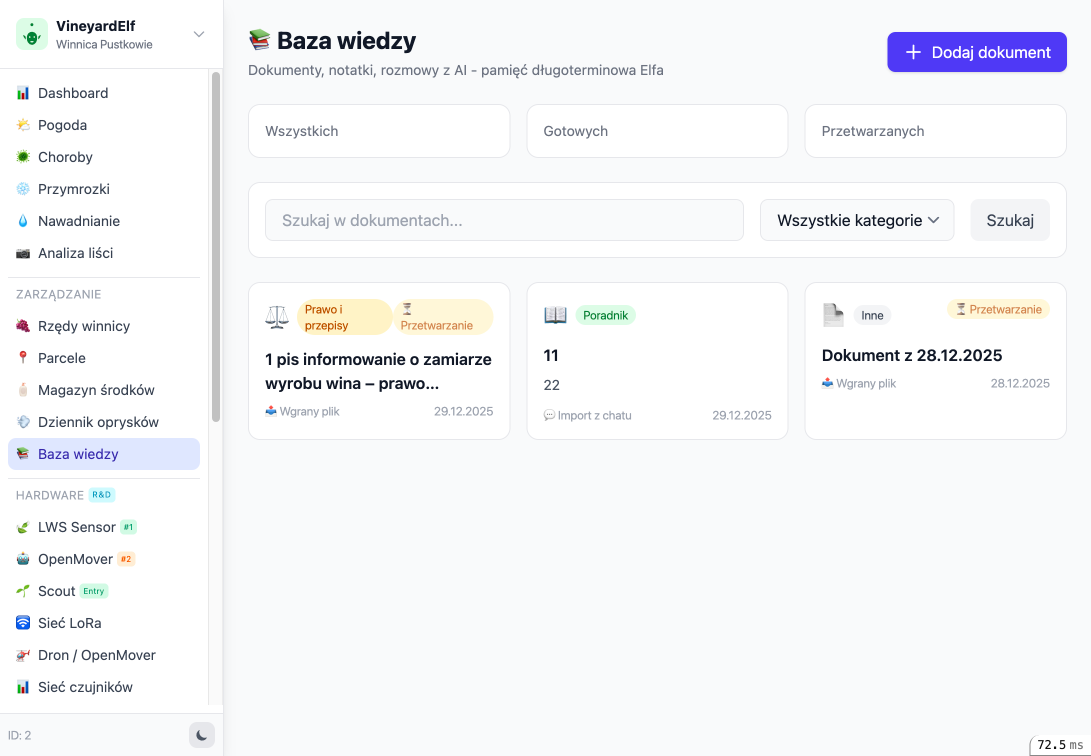The image size is (1091, 756).
Task: Click the Dodaj dokument button
Action: pos(976,52)
